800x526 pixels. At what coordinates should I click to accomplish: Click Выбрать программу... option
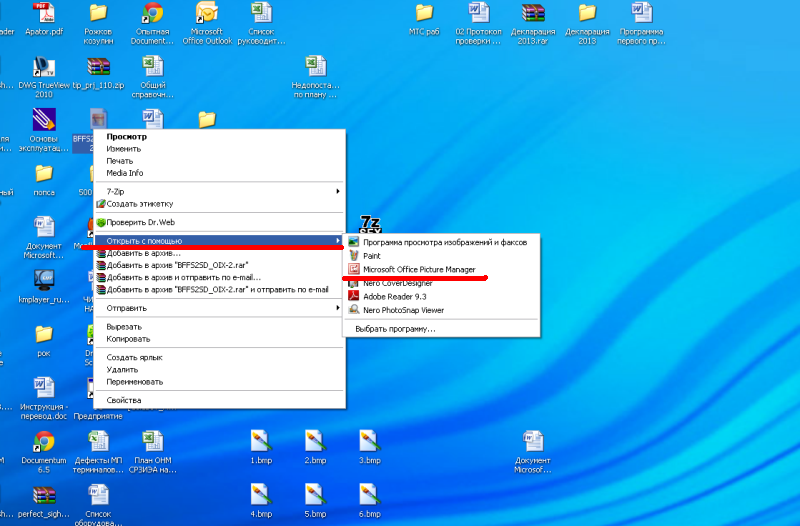point(395,329)
